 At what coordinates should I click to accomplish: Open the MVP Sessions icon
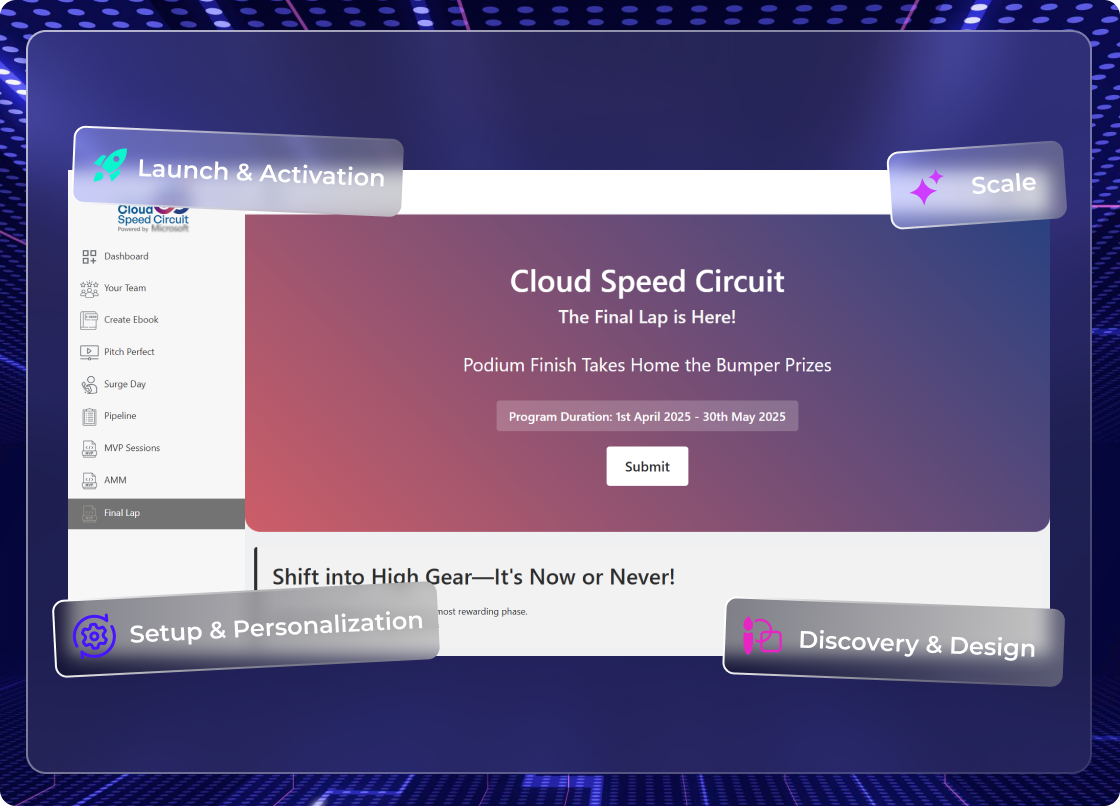[89, 448]
